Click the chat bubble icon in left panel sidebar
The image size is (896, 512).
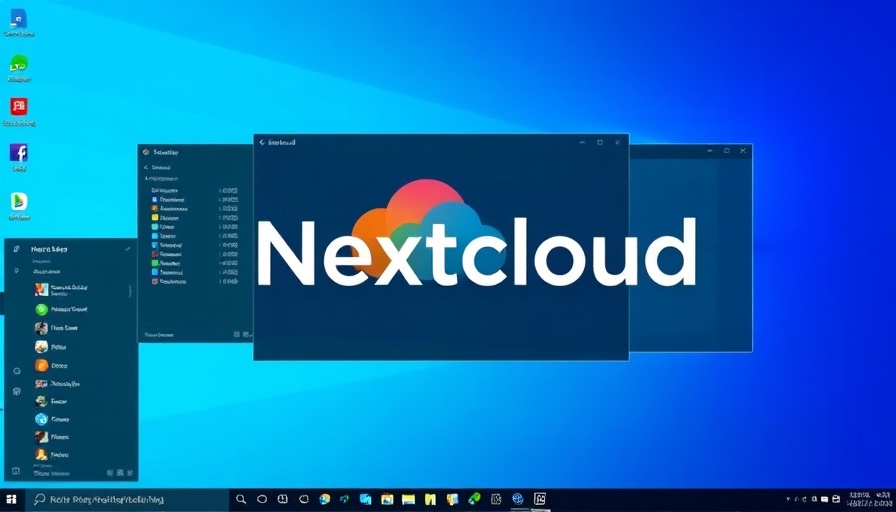pos(17,371)
